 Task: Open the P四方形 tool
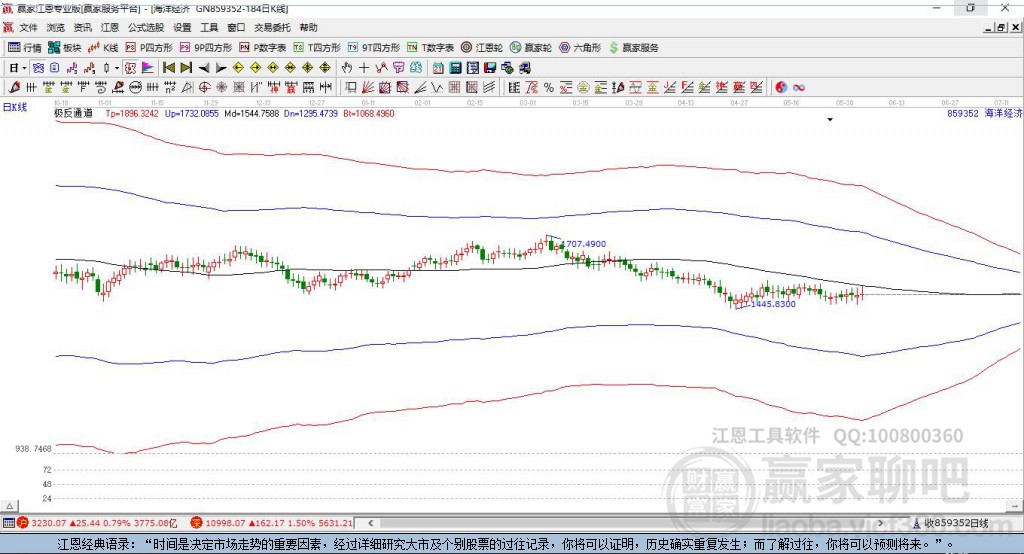(x=149, y=48)
